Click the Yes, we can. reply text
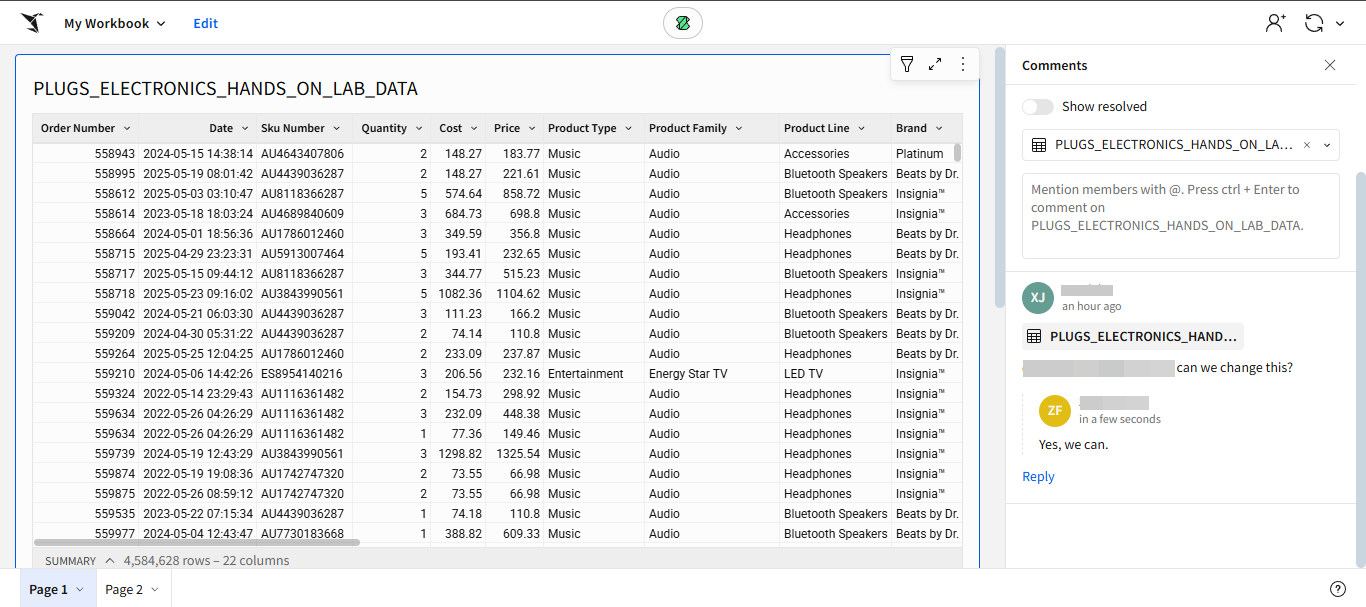This screenshot has height=607, width=1366. (1073, 445)
